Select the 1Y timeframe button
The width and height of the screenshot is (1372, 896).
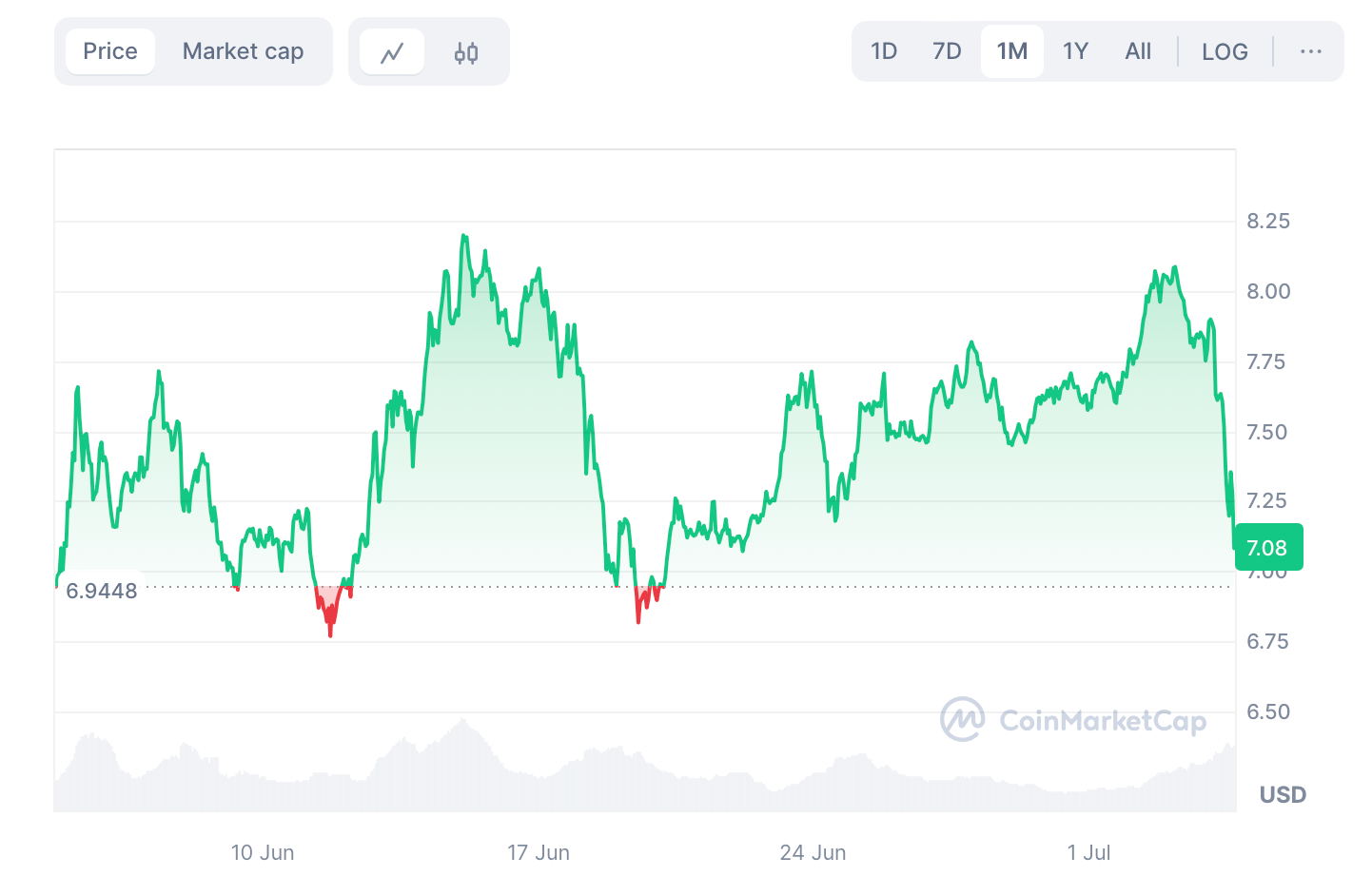click(x=1075, y=51)
